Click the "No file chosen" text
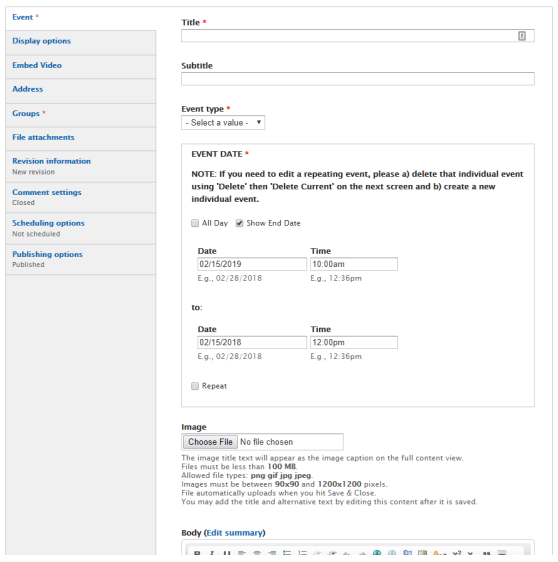This screenshot has height=562, width=558. click(266, 442)
